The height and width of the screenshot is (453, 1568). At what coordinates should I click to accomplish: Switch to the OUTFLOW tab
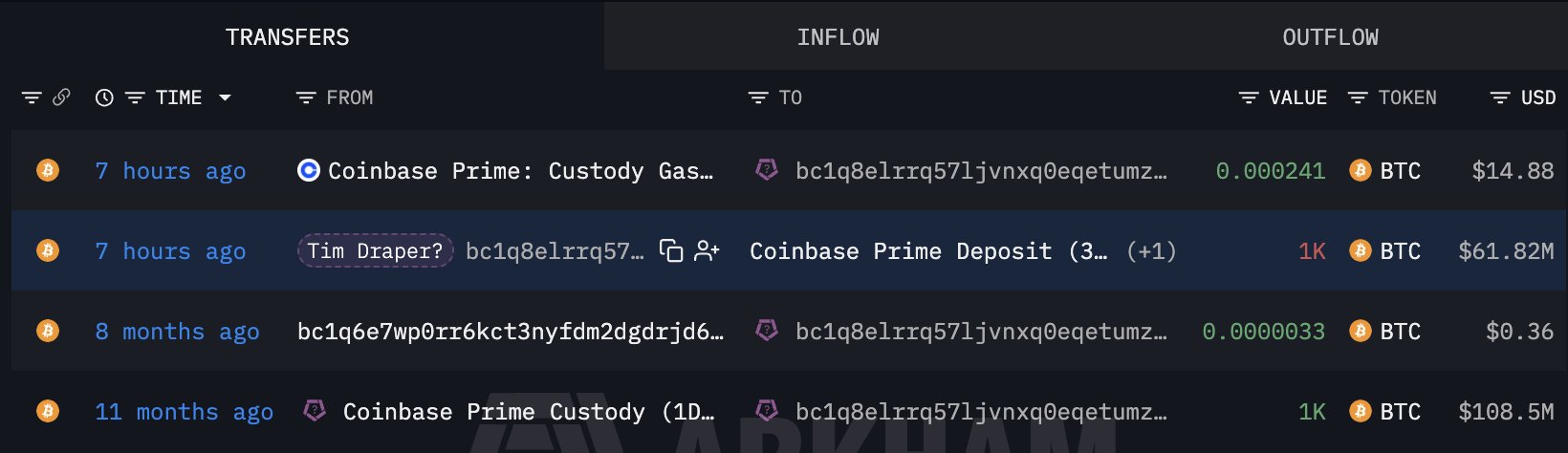pos(1330,36)
